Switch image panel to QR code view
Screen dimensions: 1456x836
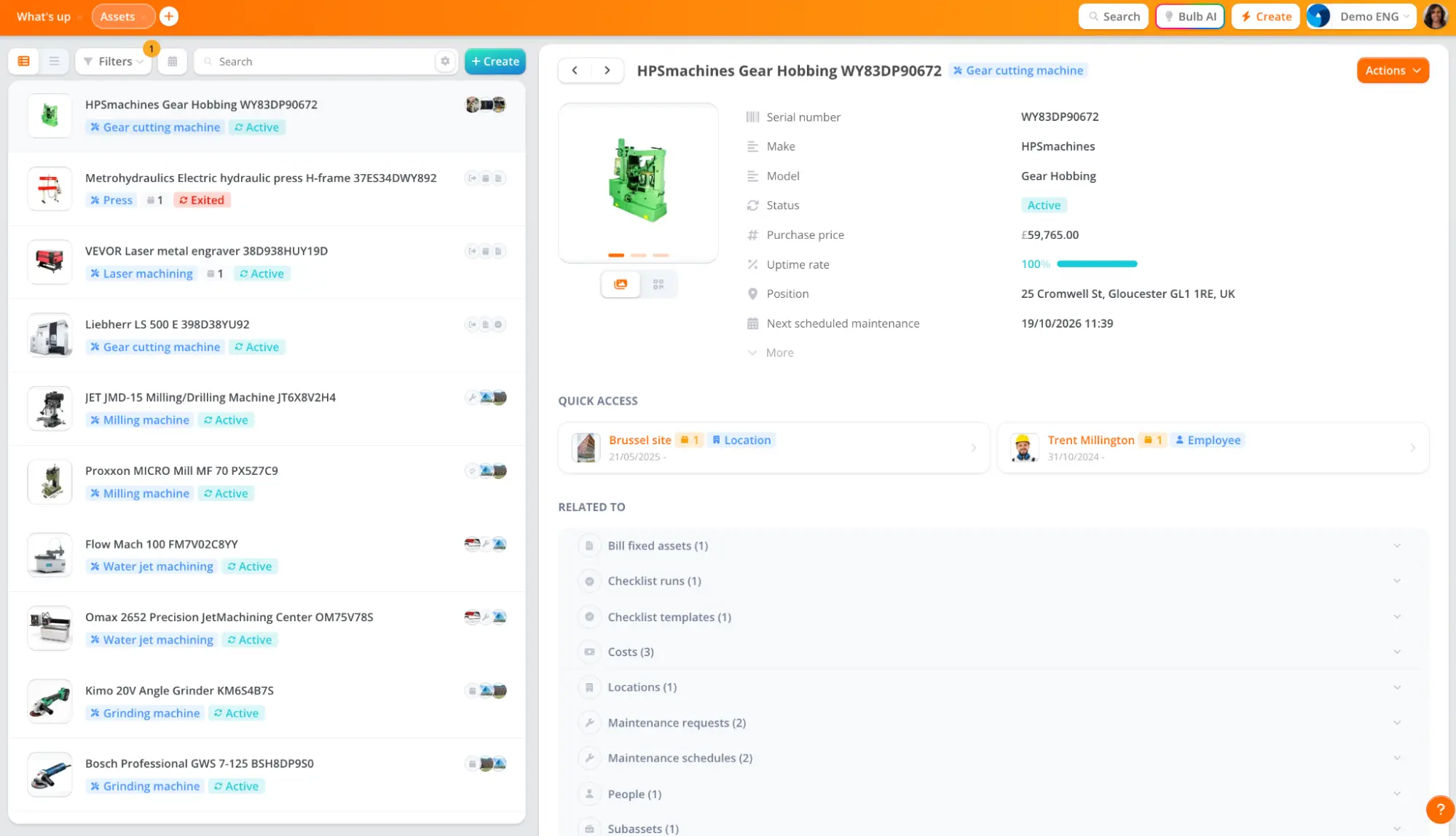click(658, 285)
